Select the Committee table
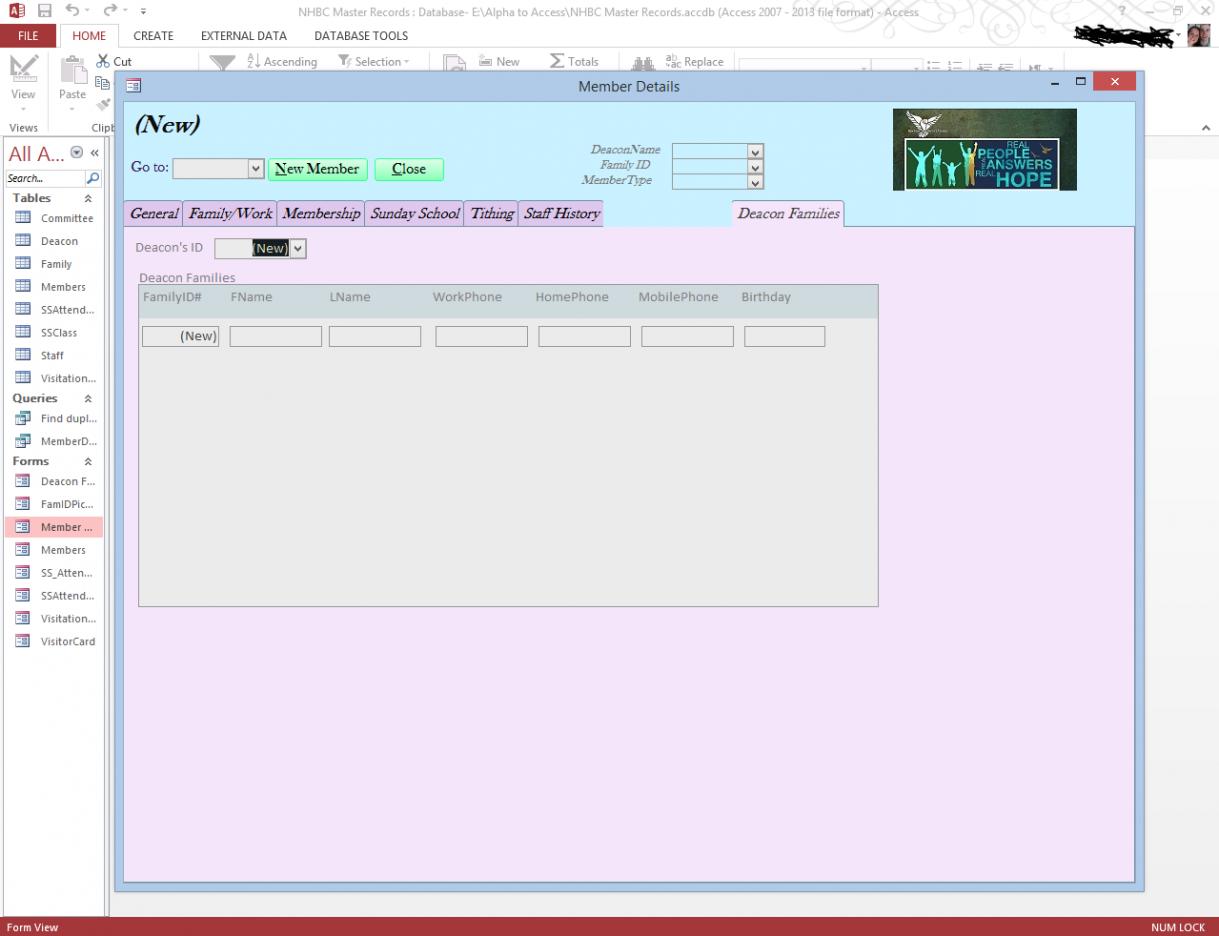This screenshot has height=936, width=1219. [54, 218]
